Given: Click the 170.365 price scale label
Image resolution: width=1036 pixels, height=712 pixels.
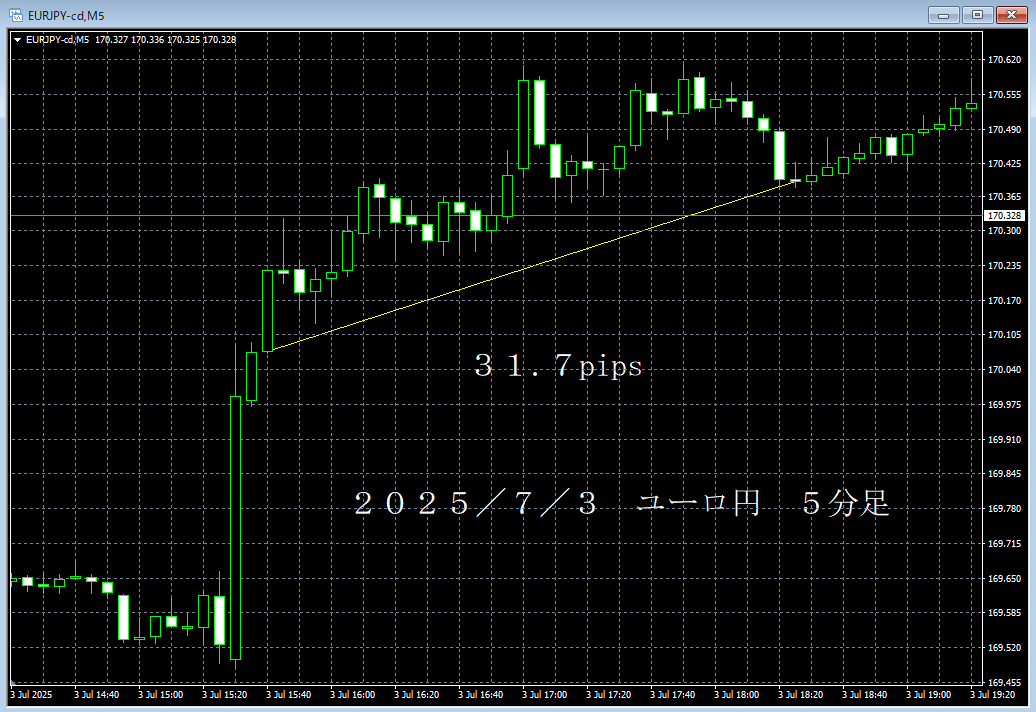Looking at the screenshot, I should [1004, 196].
